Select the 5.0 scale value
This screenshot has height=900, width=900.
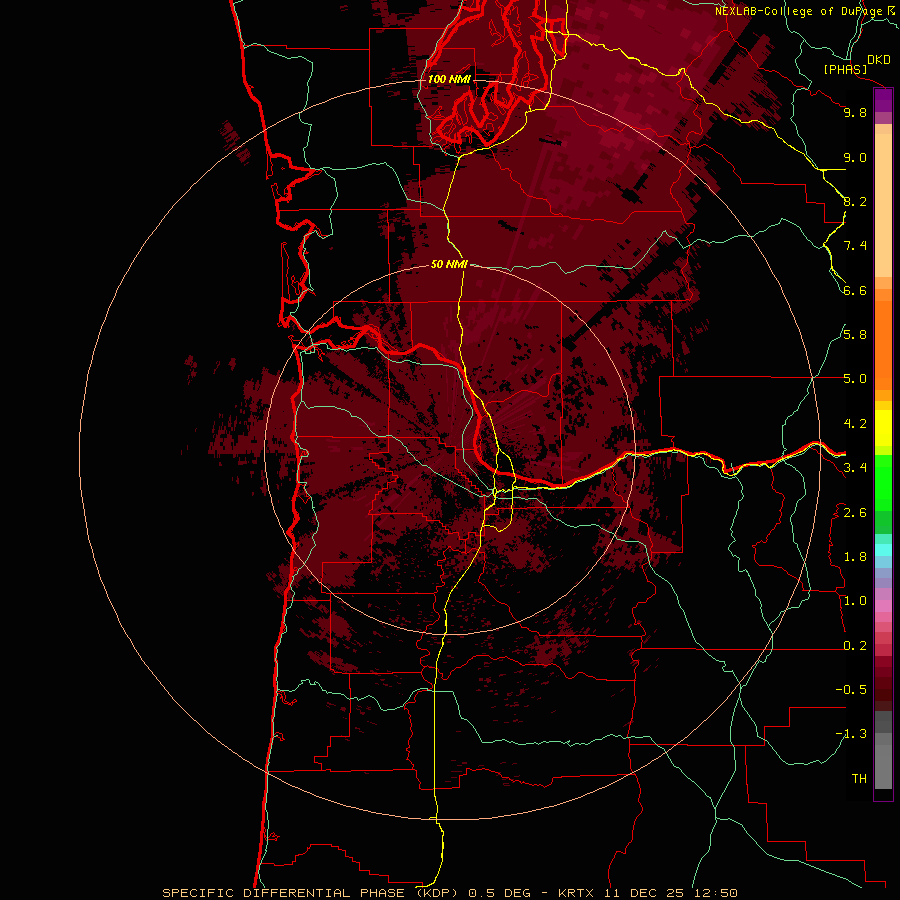pos(855,379)
